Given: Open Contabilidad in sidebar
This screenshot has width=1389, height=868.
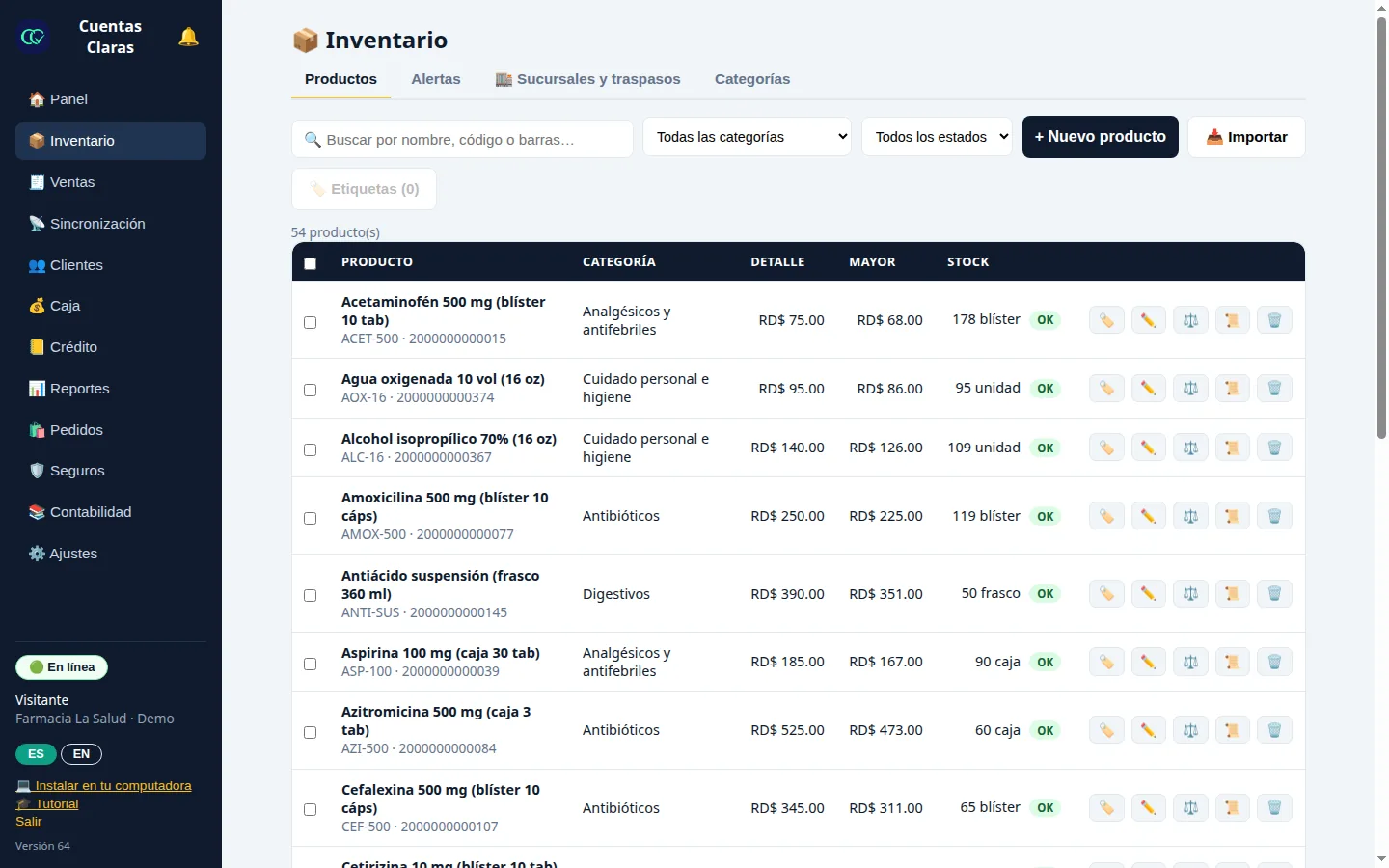Looking at the screenshot, I should point(111,512).
